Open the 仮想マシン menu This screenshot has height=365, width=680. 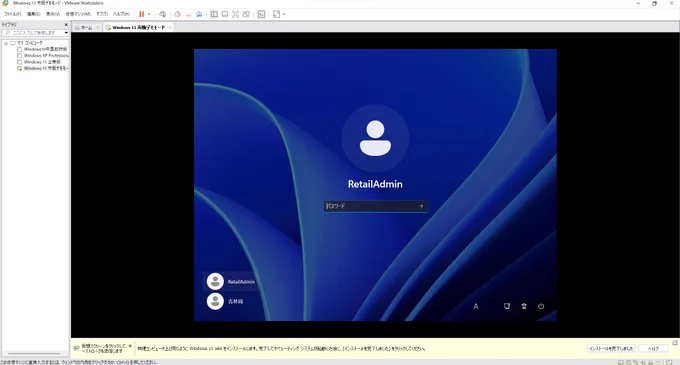[x=78, y=14]
